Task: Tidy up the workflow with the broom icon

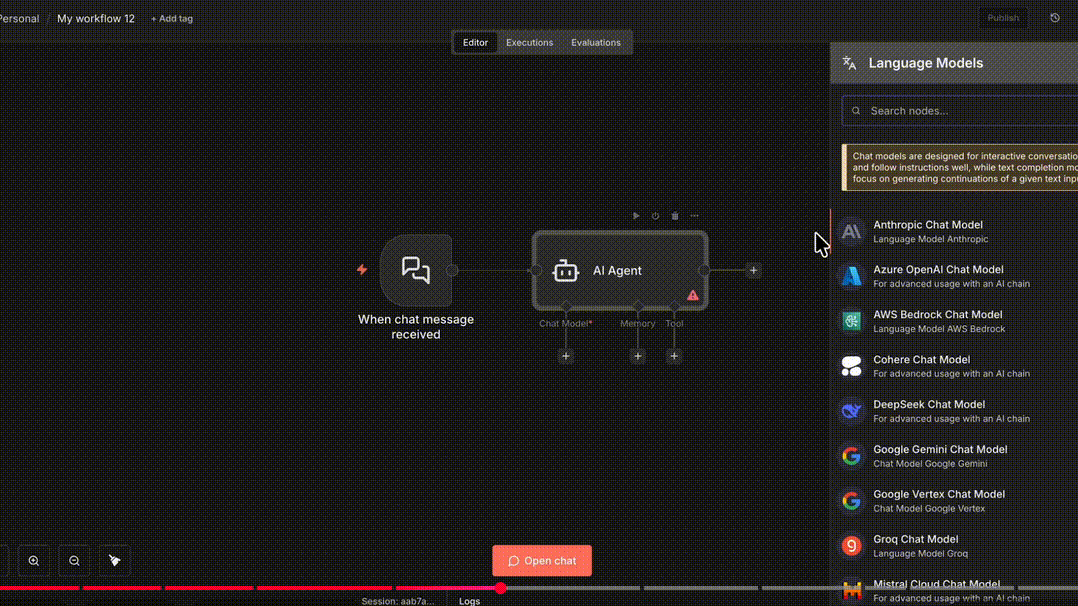Action: click(113, 560)
